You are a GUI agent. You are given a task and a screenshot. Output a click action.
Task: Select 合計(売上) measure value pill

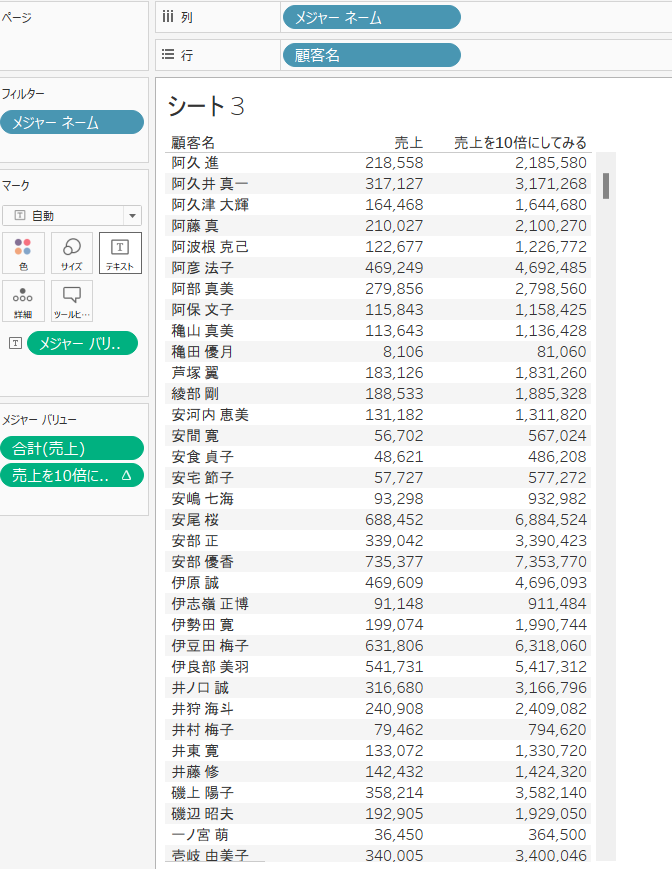(72, 448)
